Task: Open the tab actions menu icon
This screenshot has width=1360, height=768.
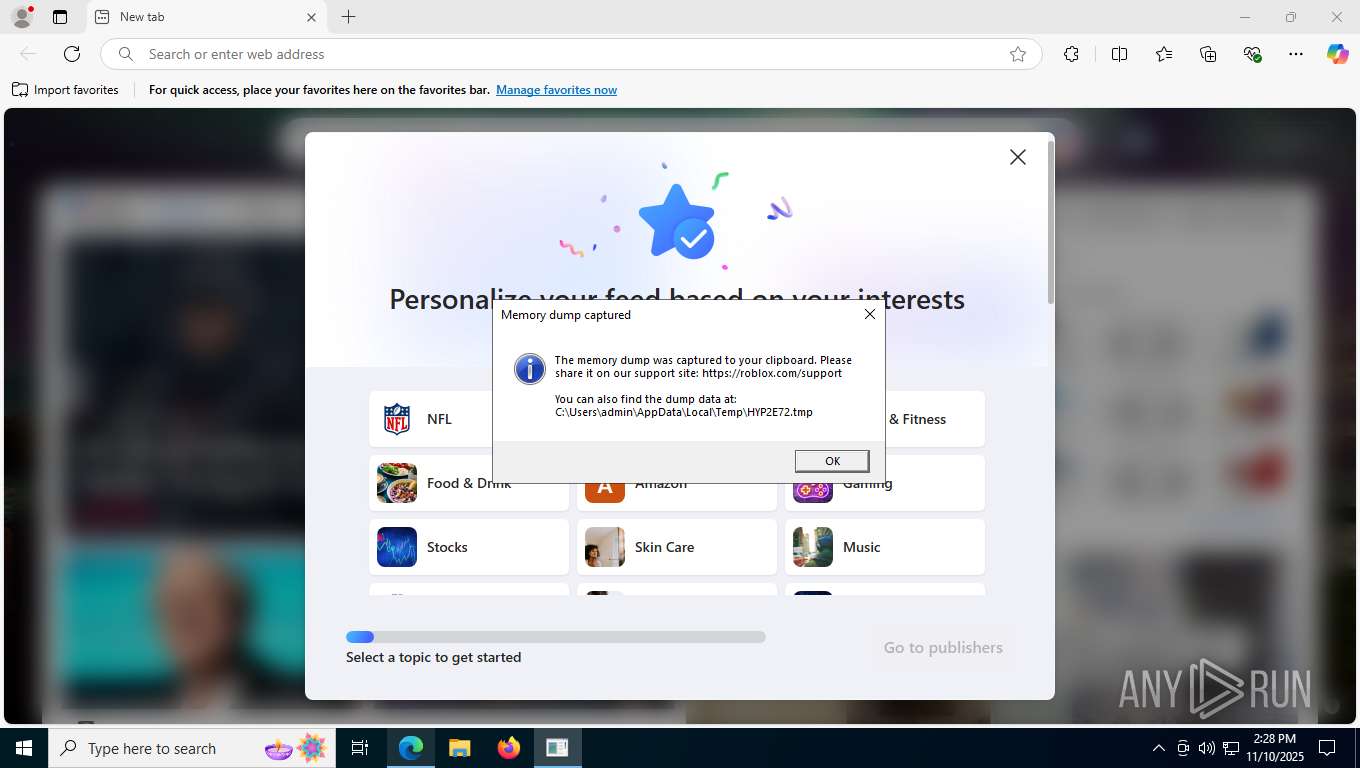Action: 60,17
